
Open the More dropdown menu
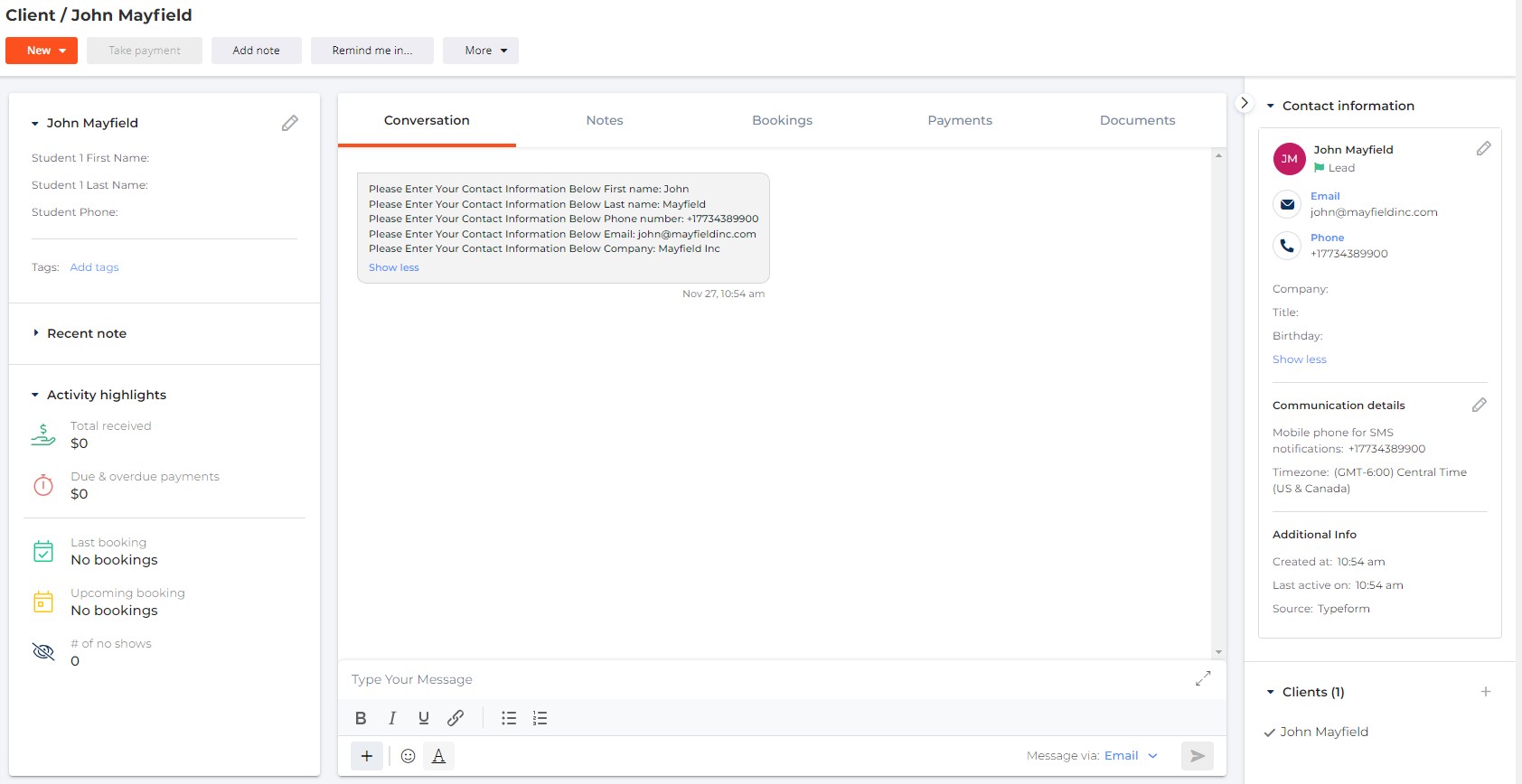(481, 51)
